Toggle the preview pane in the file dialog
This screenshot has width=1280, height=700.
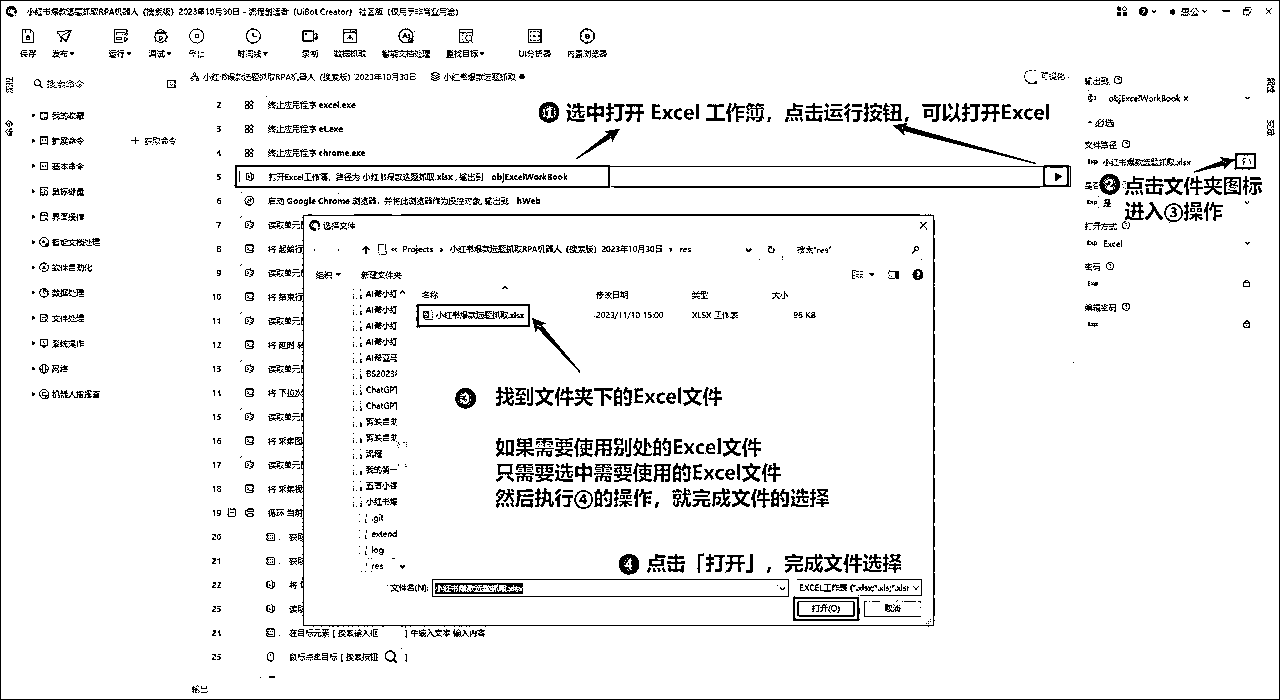pyautogui.click(x=895, y=275)
